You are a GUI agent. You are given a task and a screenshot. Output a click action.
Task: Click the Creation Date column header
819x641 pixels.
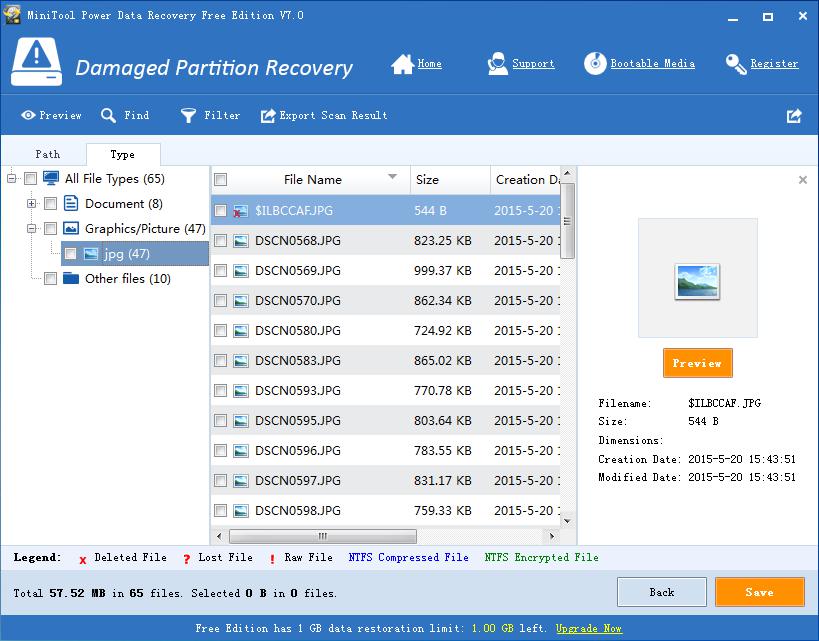(x=525, y=180)
